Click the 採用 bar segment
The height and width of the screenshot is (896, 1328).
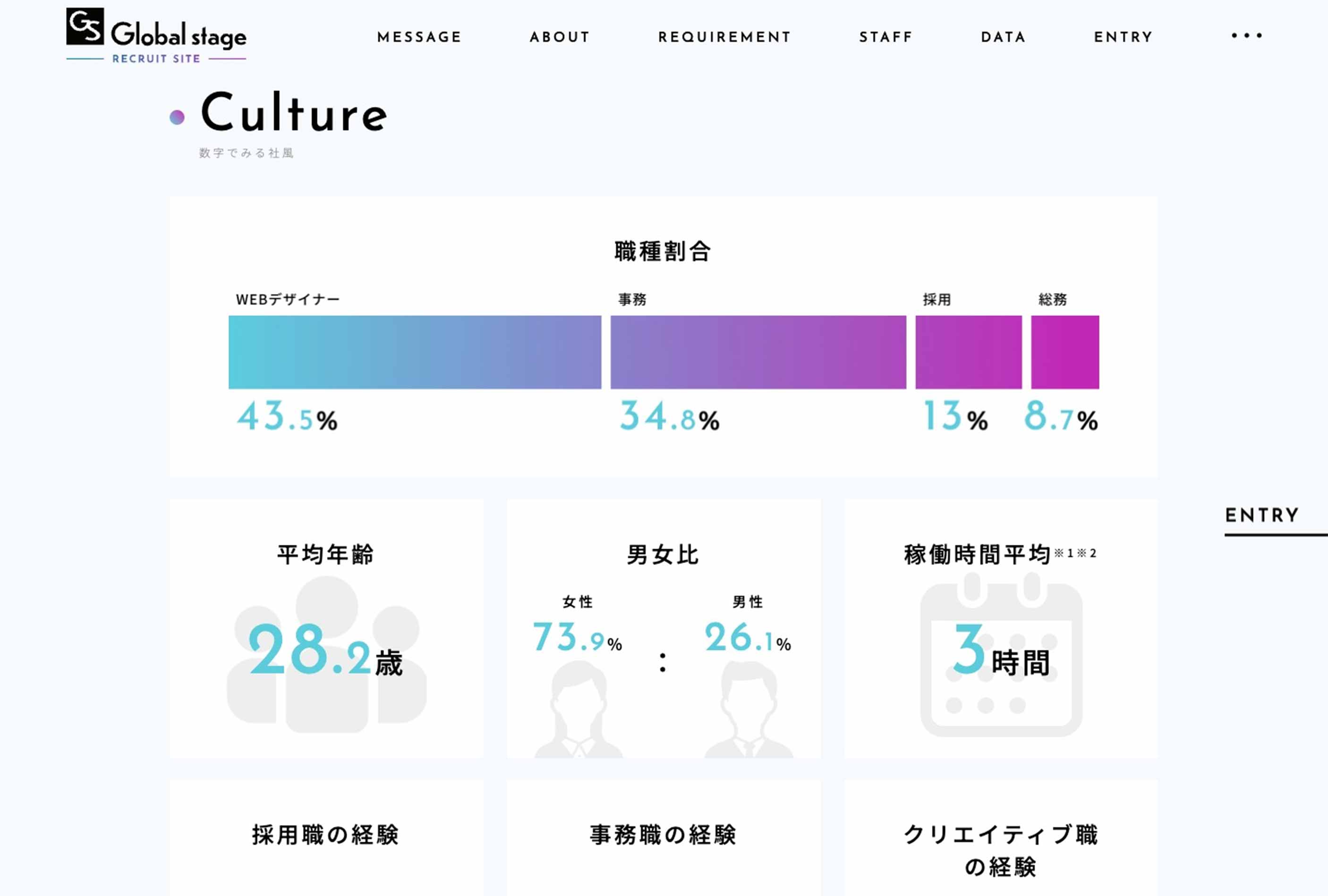[x=969, y=352]
